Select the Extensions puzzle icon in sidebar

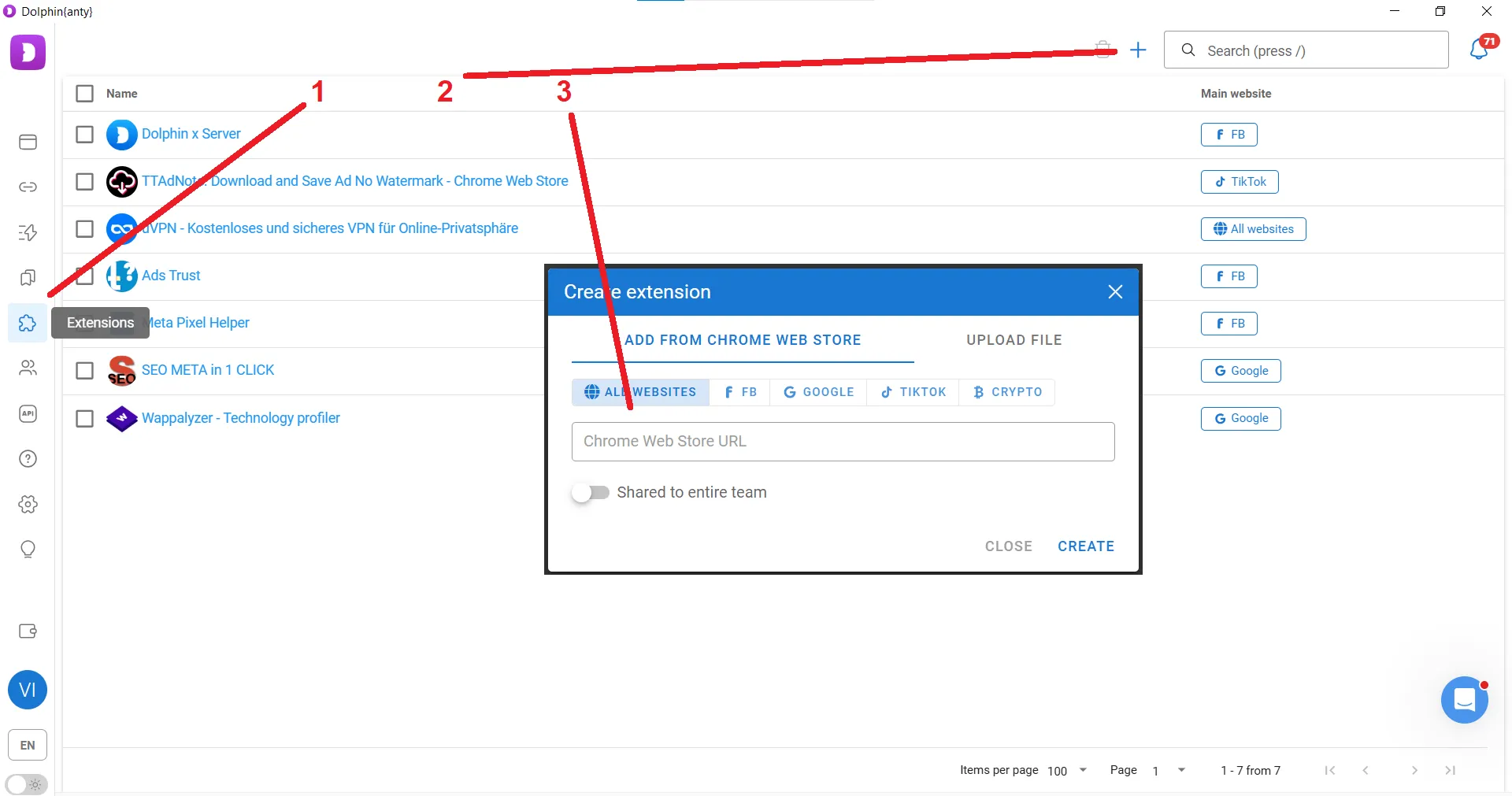click(x=28, y=323)
